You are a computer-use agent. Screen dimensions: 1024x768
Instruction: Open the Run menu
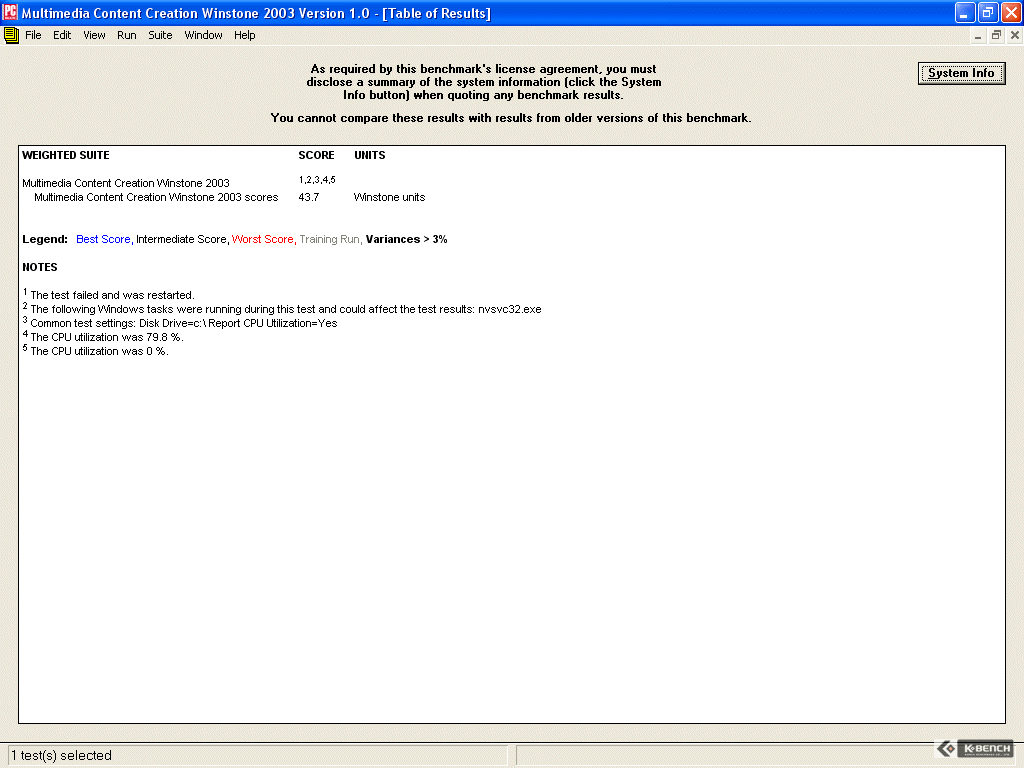tap(127, 35)
